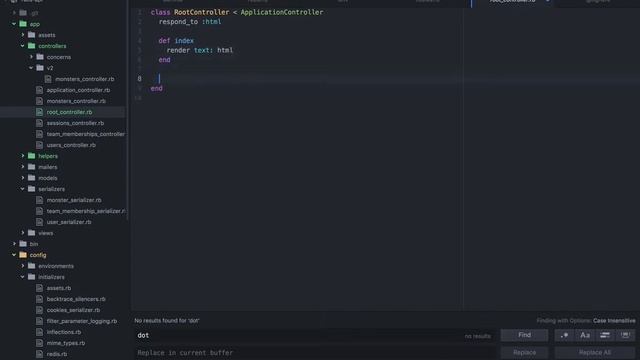The image size is (640, 360).
Task: Click the serializers folder icon
Action: click(31, 189)
